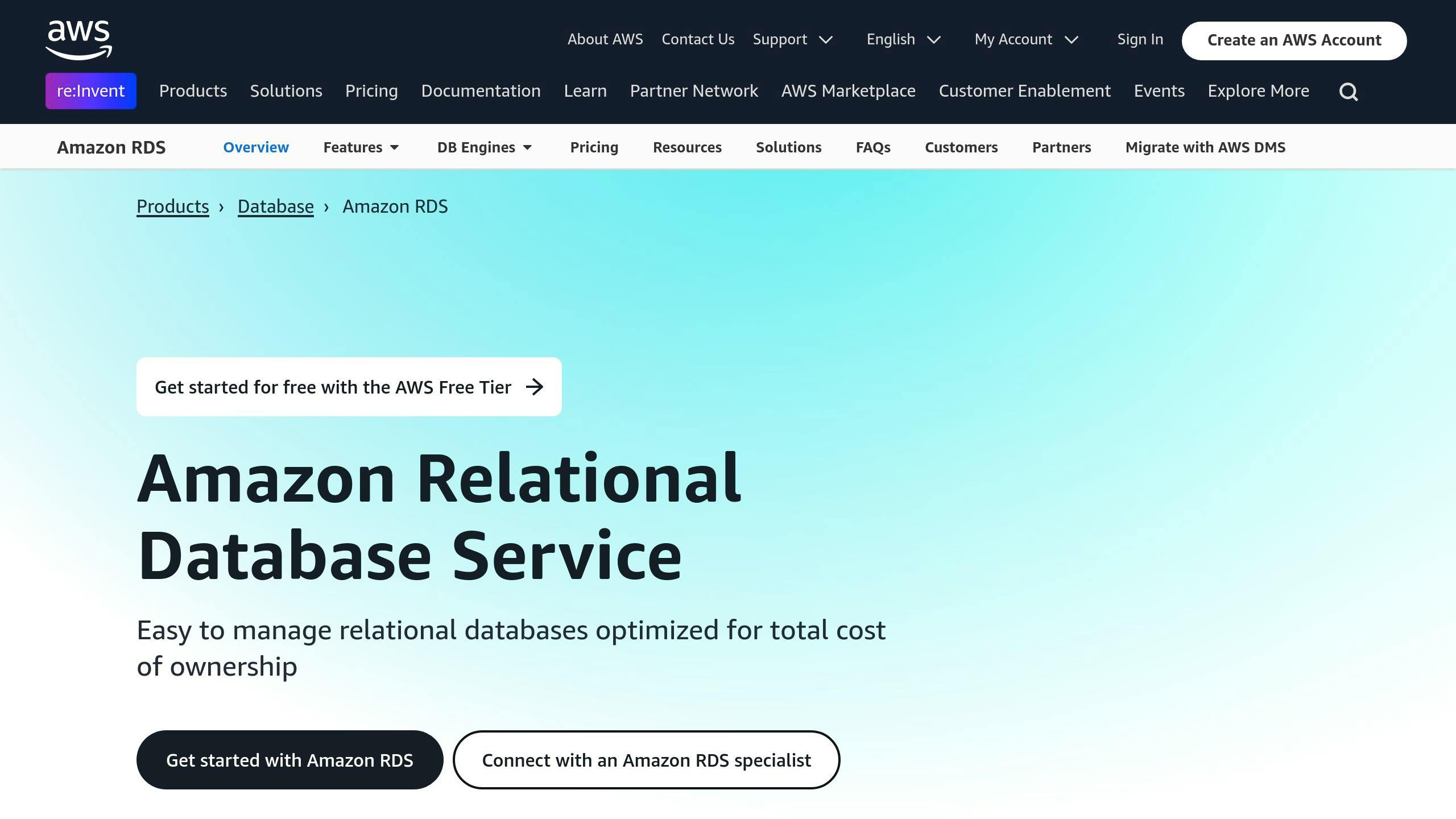This screenshot has width=1456, height=819.
Task: Open the search magnifier icon
Action: tap(1349, 92)
